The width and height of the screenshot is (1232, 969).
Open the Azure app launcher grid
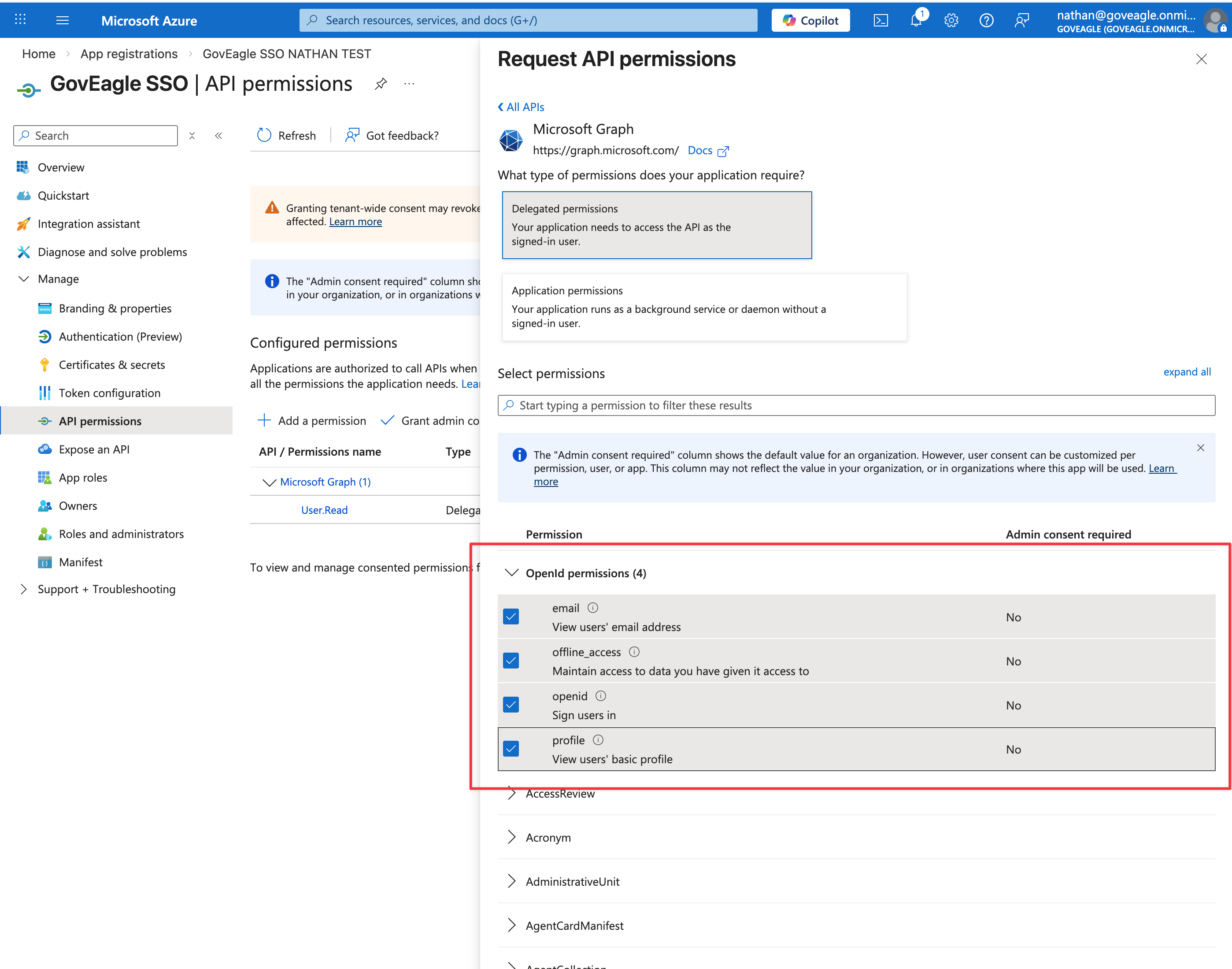(x=20, y=20)
